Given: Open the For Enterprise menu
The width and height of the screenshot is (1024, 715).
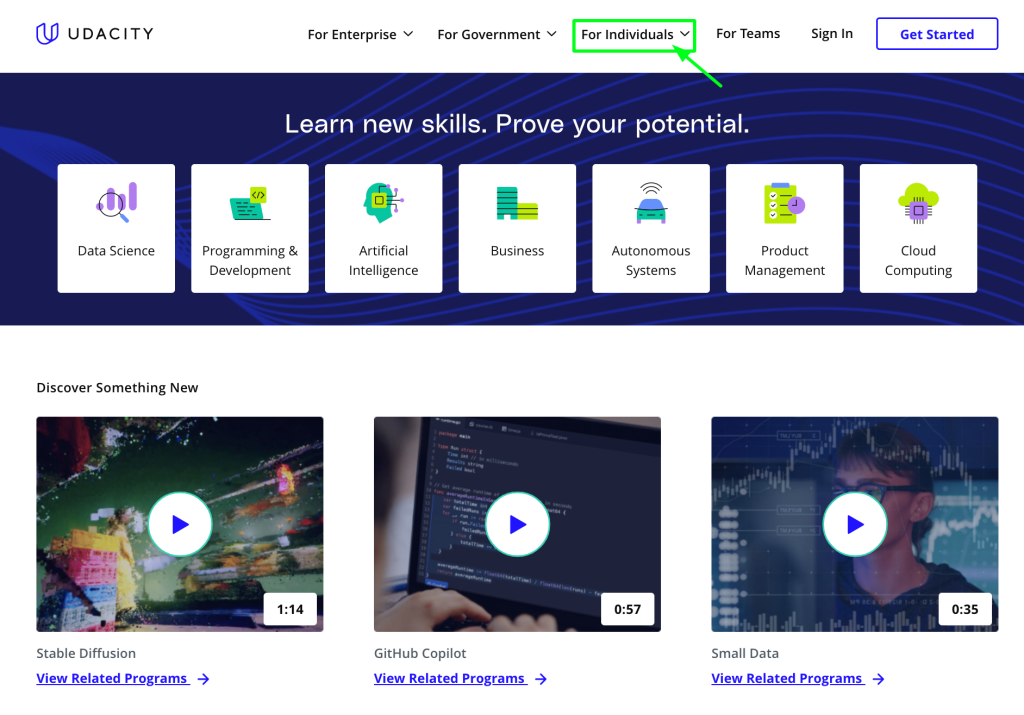Looking at the screenshot, I should pyautogui.click(x=360, y=34).
